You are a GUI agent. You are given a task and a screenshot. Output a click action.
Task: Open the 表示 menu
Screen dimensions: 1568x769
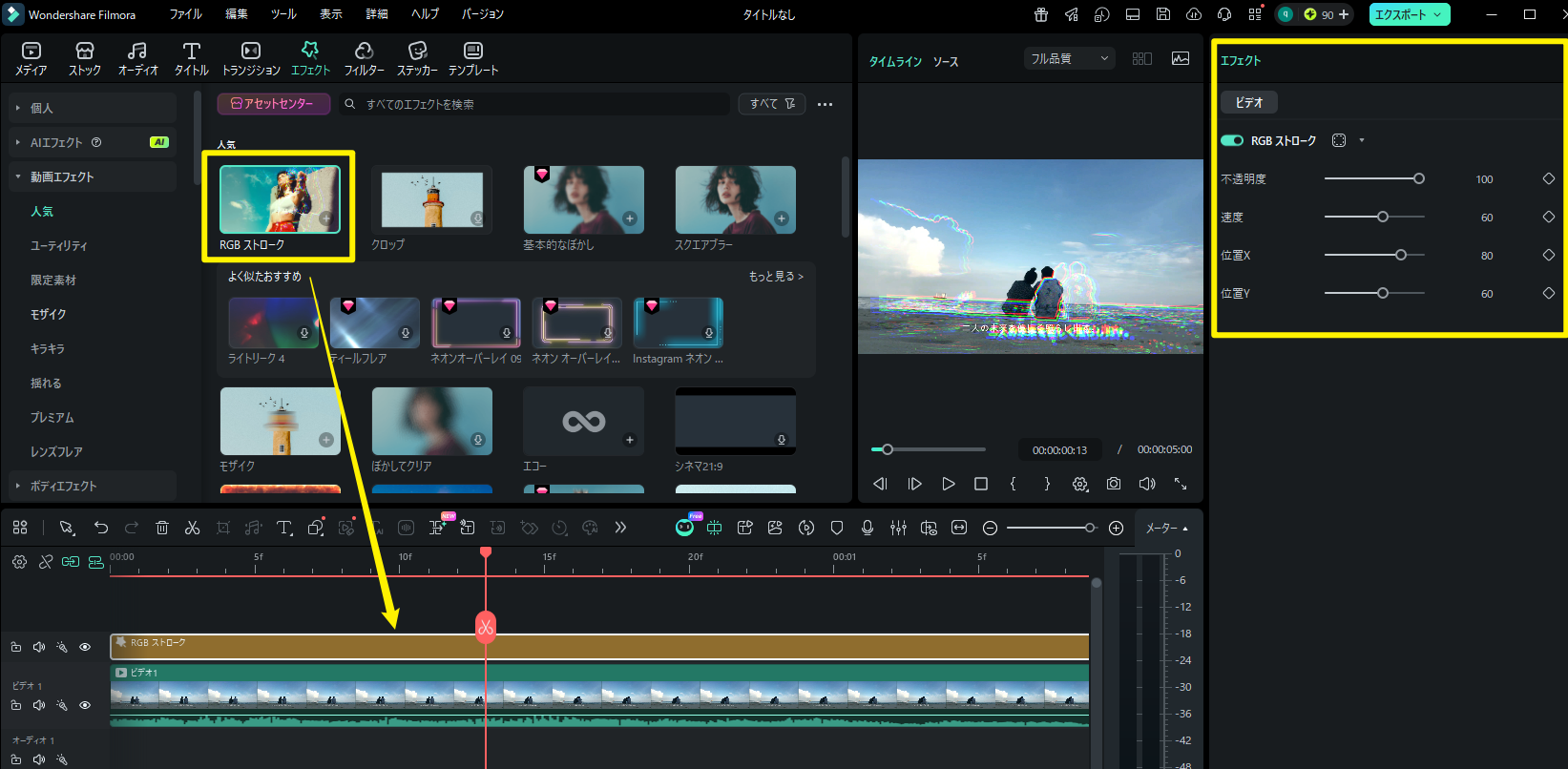[331, 14]
